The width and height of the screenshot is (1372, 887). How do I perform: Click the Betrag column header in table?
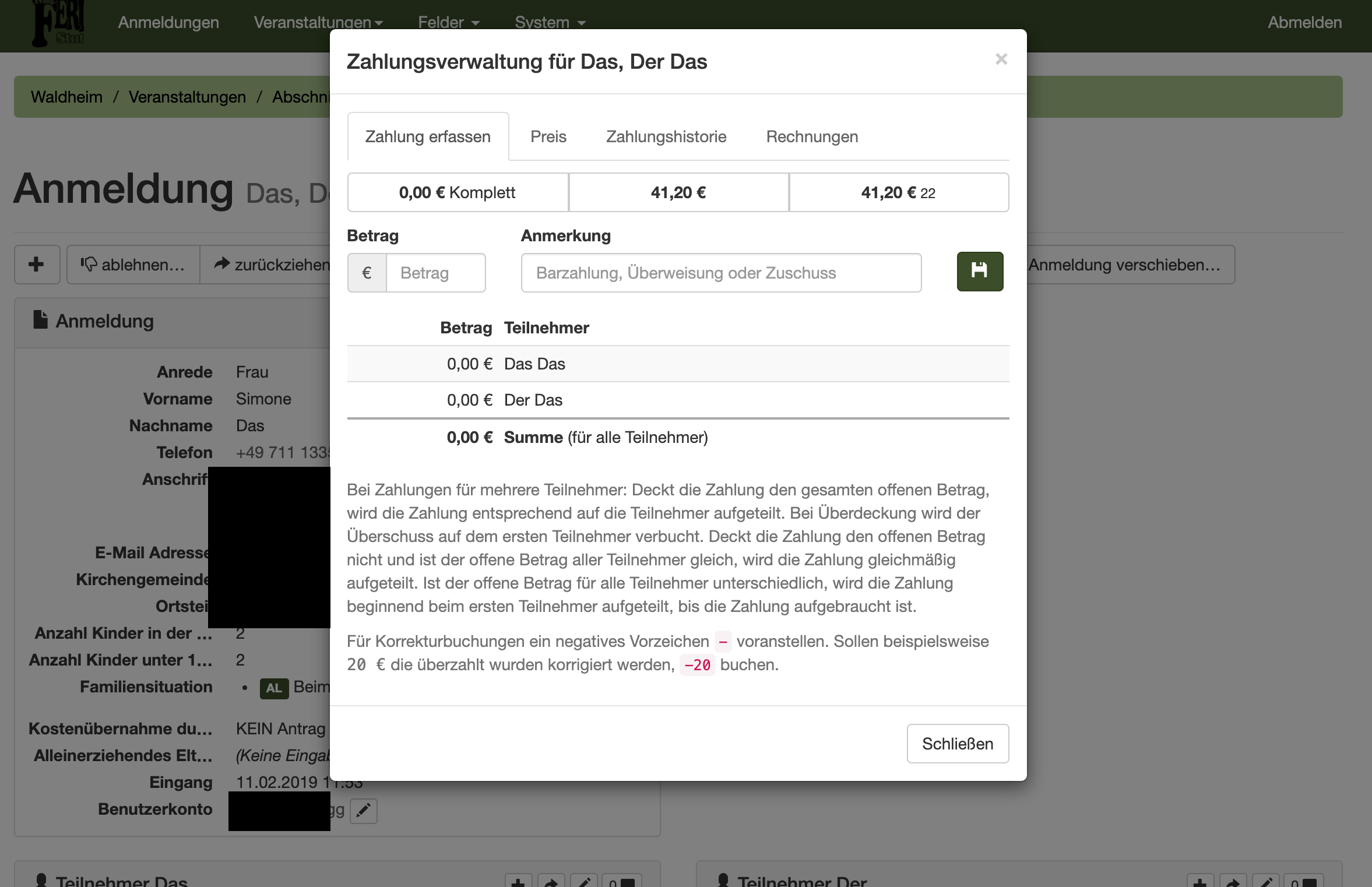[x=466, y=328]
